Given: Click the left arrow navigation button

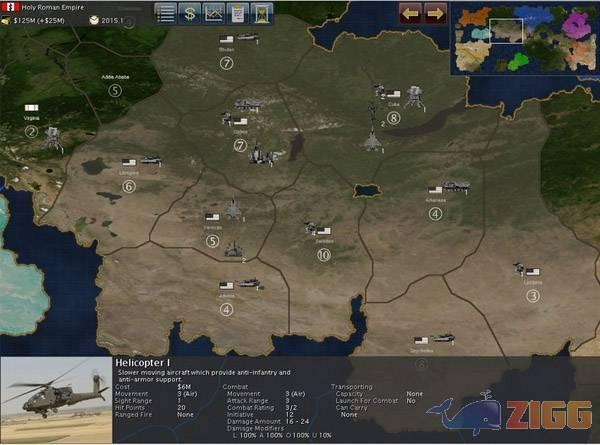Looking at the screenshot, I should click(410, 13).
